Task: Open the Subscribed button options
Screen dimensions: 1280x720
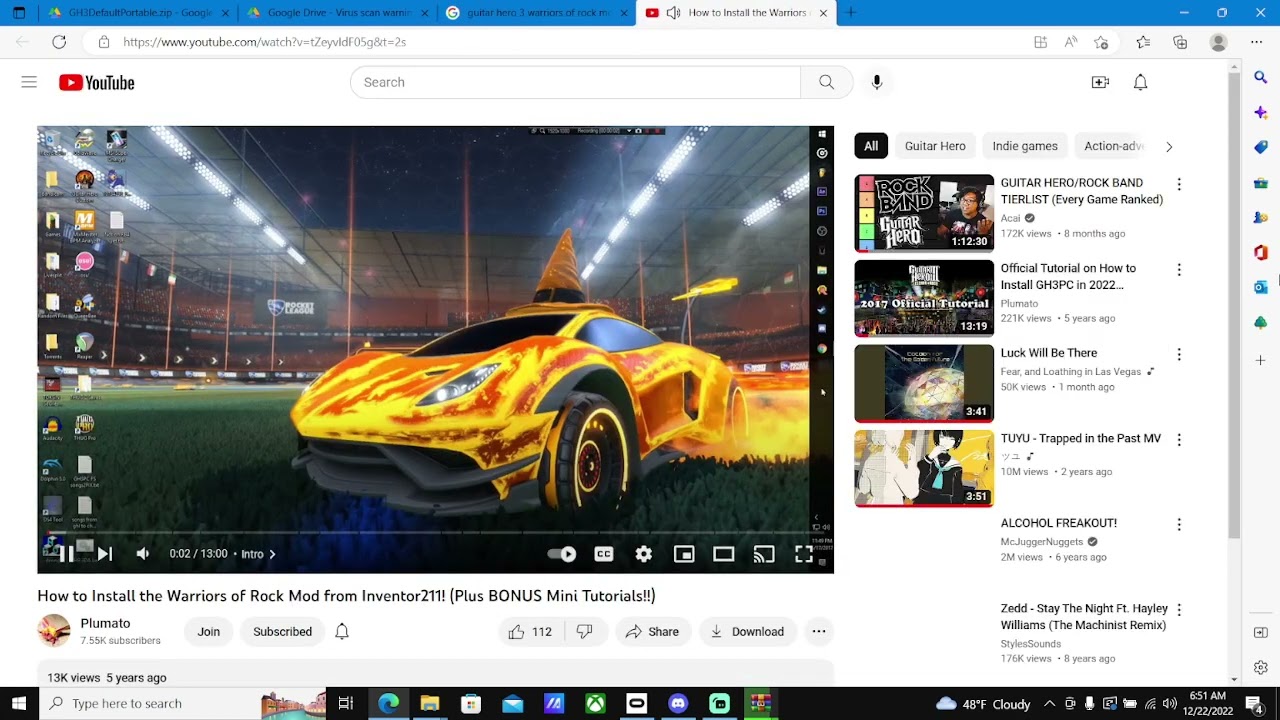Action: click(282, 631)
